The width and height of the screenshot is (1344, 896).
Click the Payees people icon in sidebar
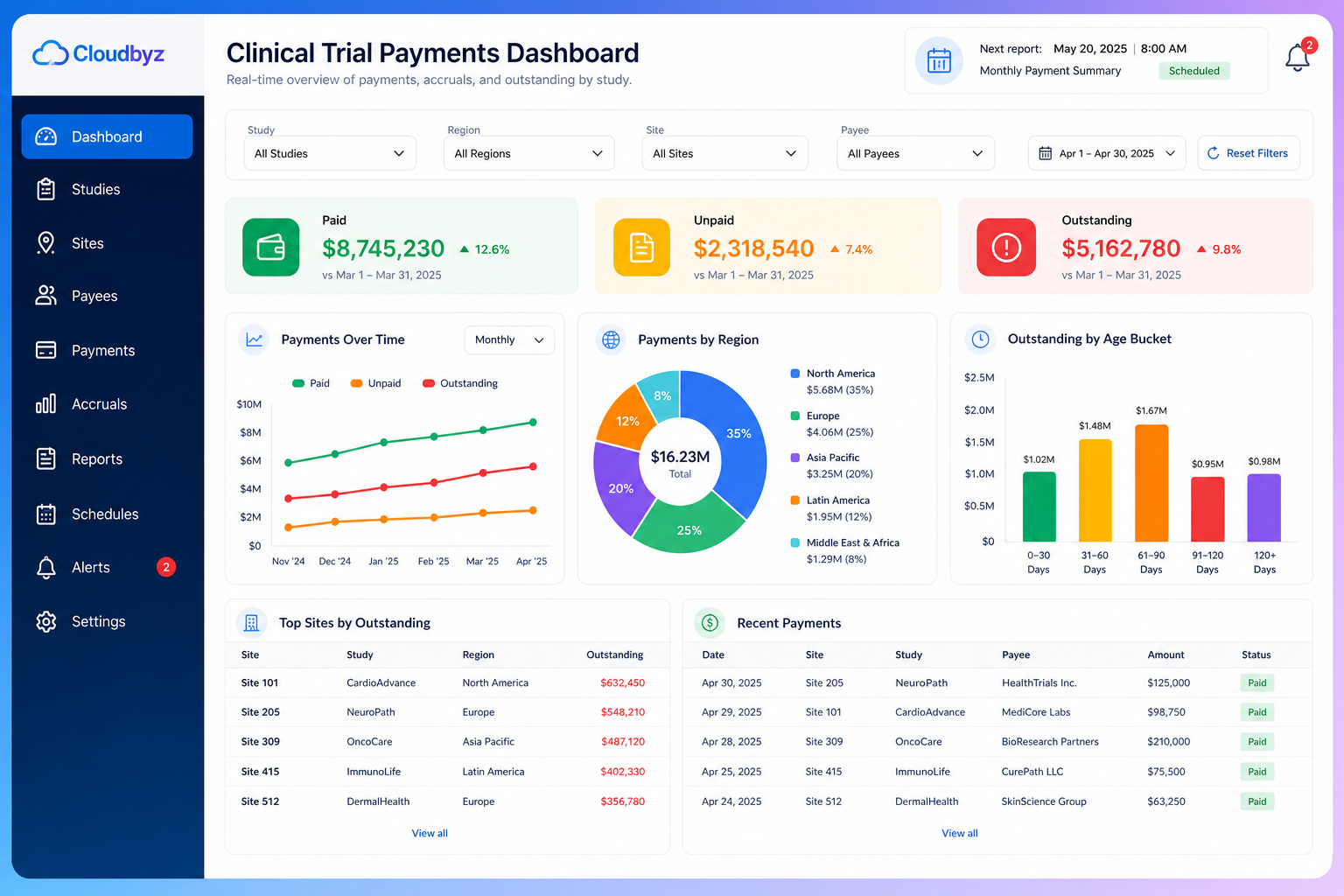point(46,296)
